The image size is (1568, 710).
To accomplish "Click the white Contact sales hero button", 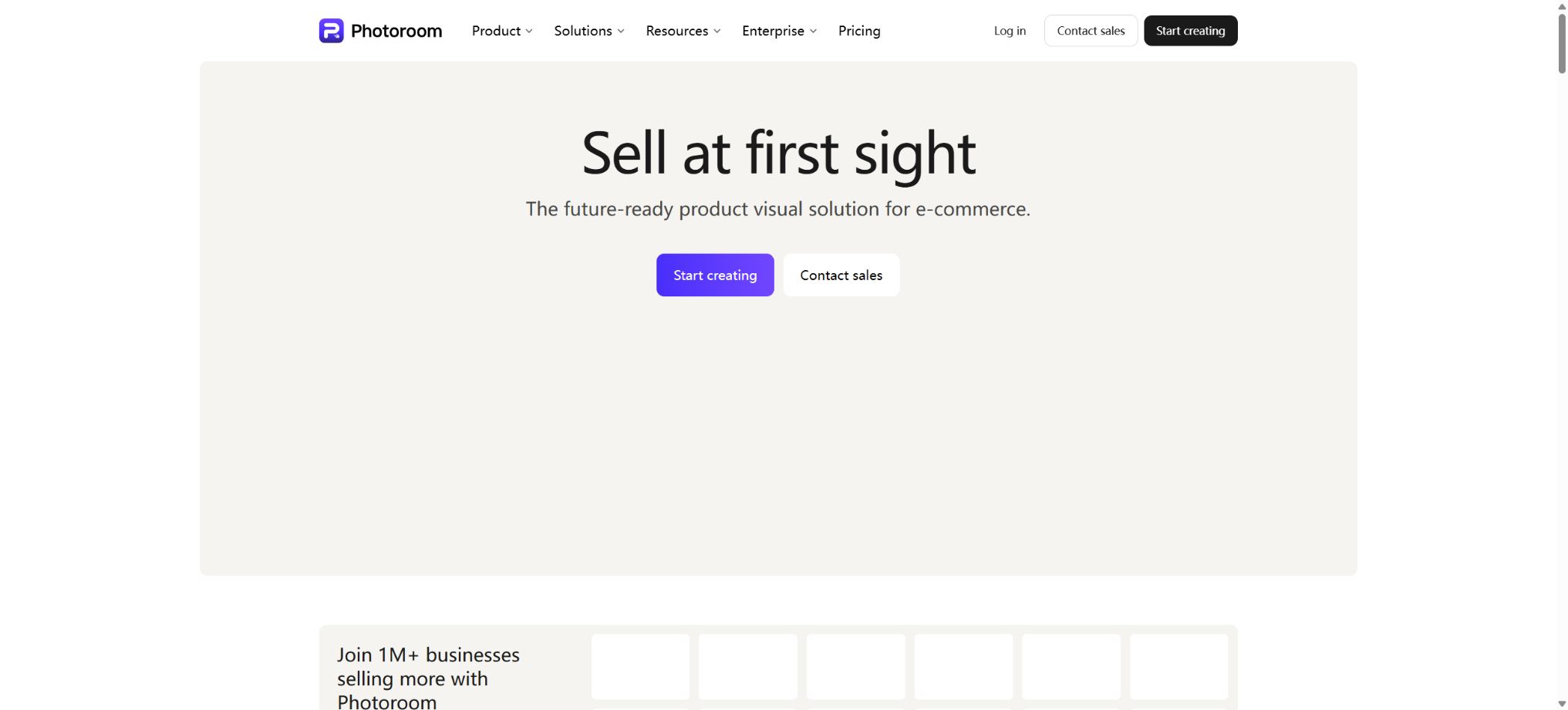I will [841, 275].
